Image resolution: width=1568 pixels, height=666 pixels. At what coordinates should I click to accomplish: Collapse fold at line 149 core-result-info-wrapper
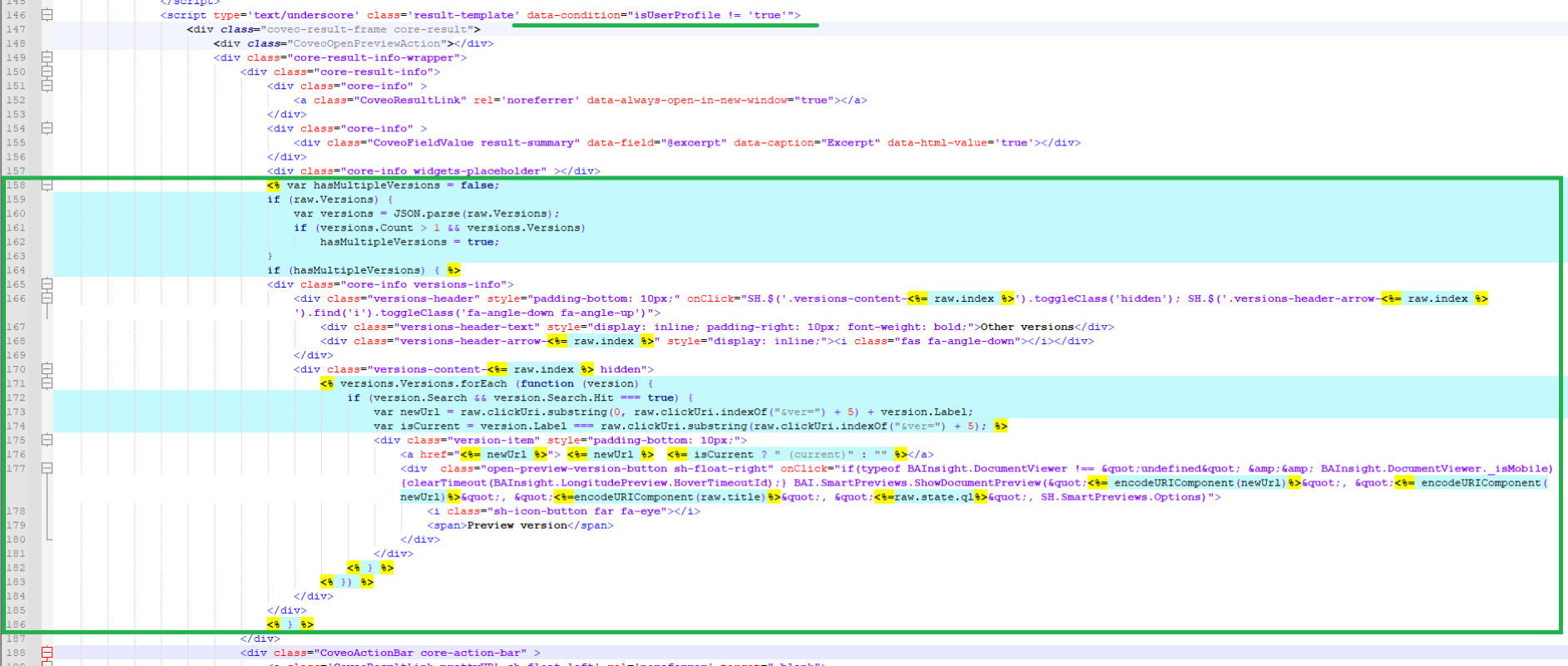(47, 57)
